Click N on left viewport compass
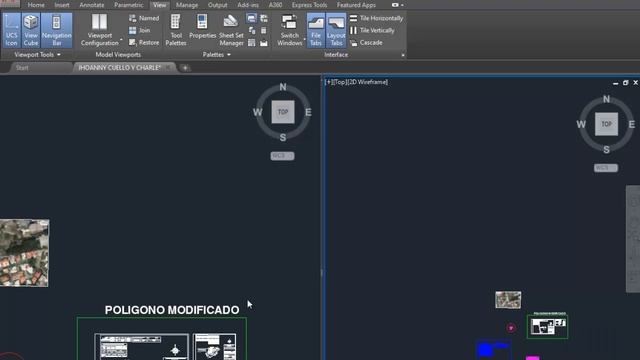 [283, 87]
